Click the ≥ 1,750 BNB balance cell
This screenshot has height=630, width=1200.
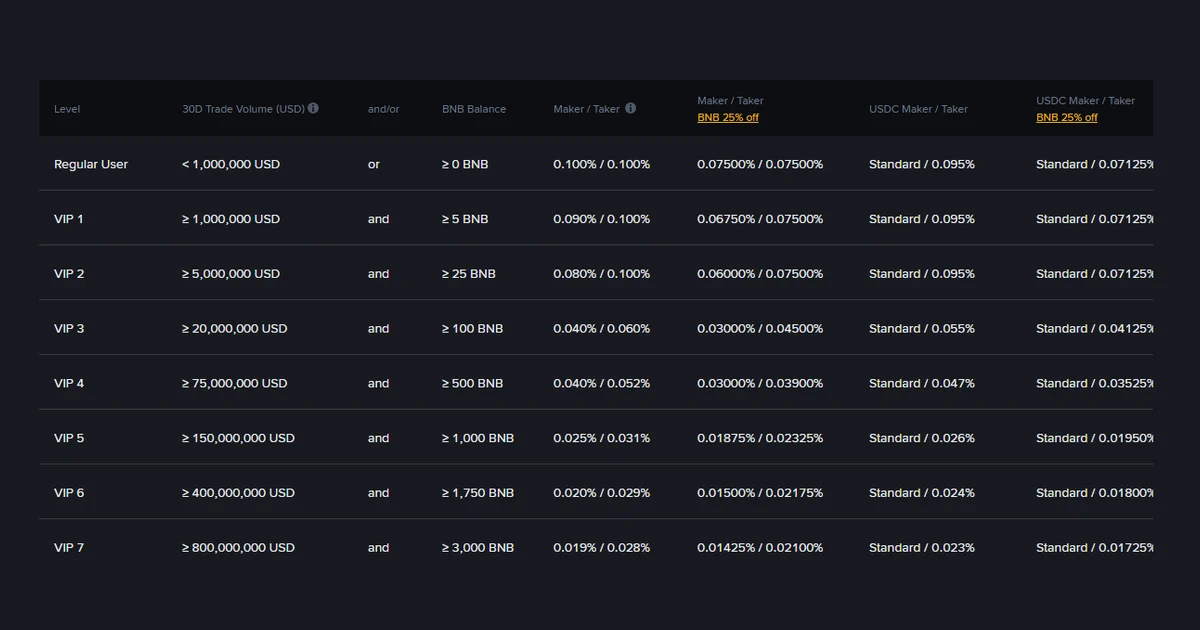tap(478, 493)
